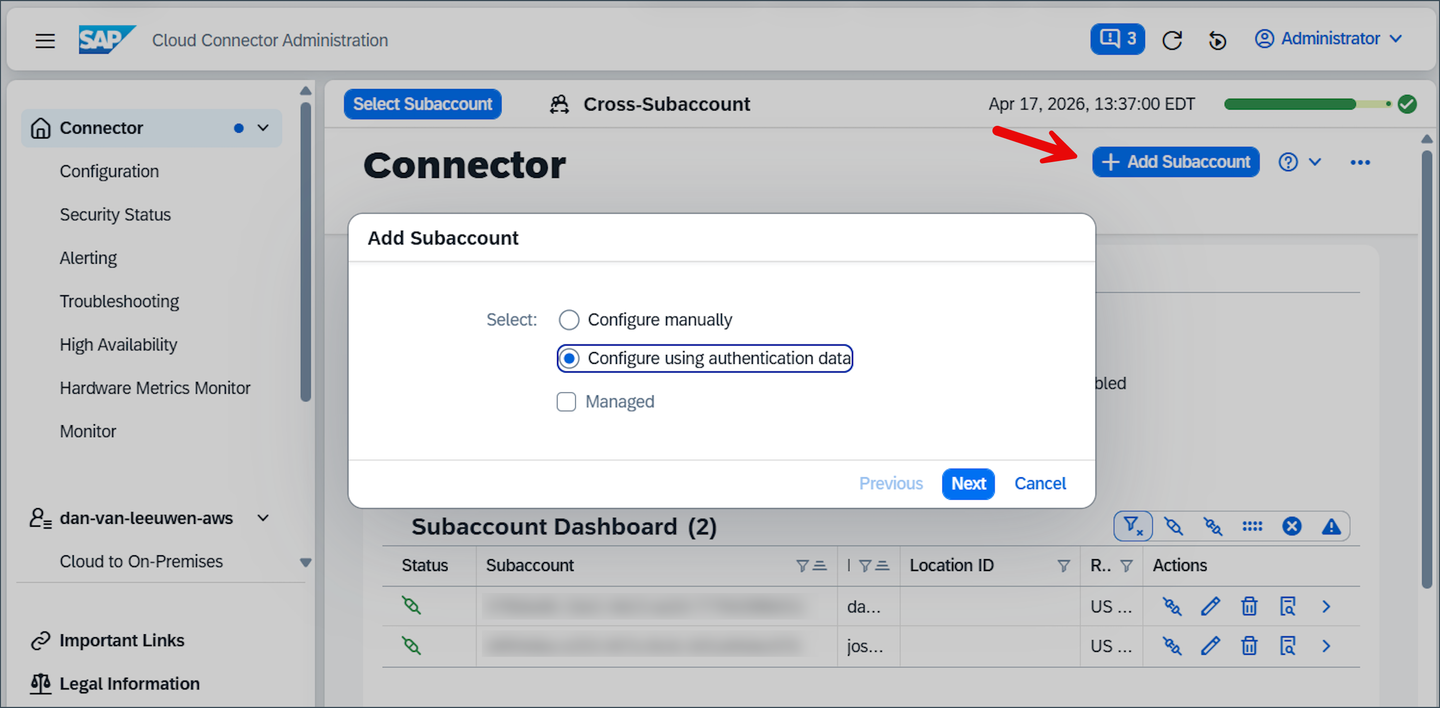The width and height of the screenshot is (1440, 708).
Task: Expand the jos... row chevron
Action: pos(1326,646)
